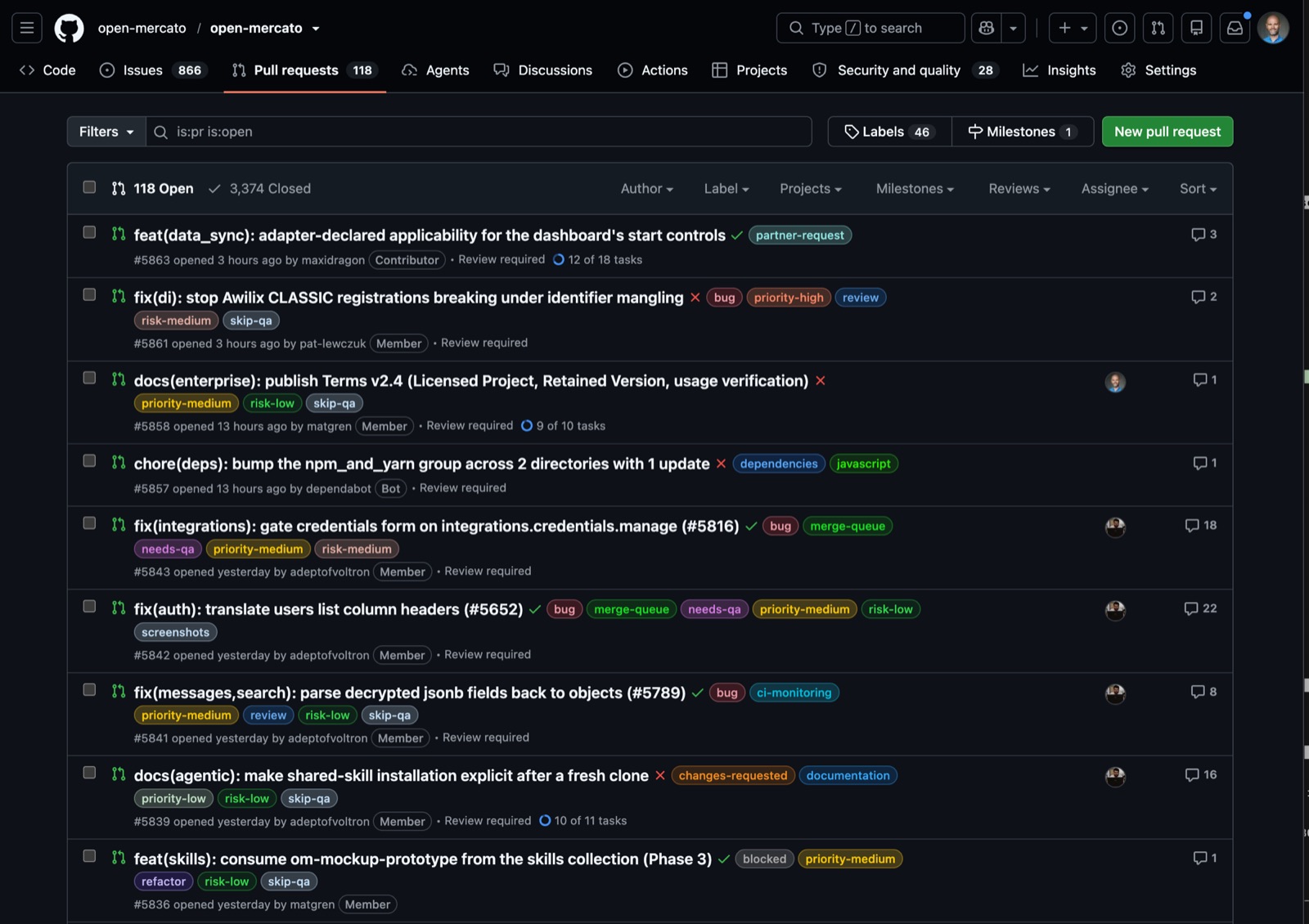Open comments on PR #5842 with 22 comments
1309x924 pixels.
[1200, 608]
